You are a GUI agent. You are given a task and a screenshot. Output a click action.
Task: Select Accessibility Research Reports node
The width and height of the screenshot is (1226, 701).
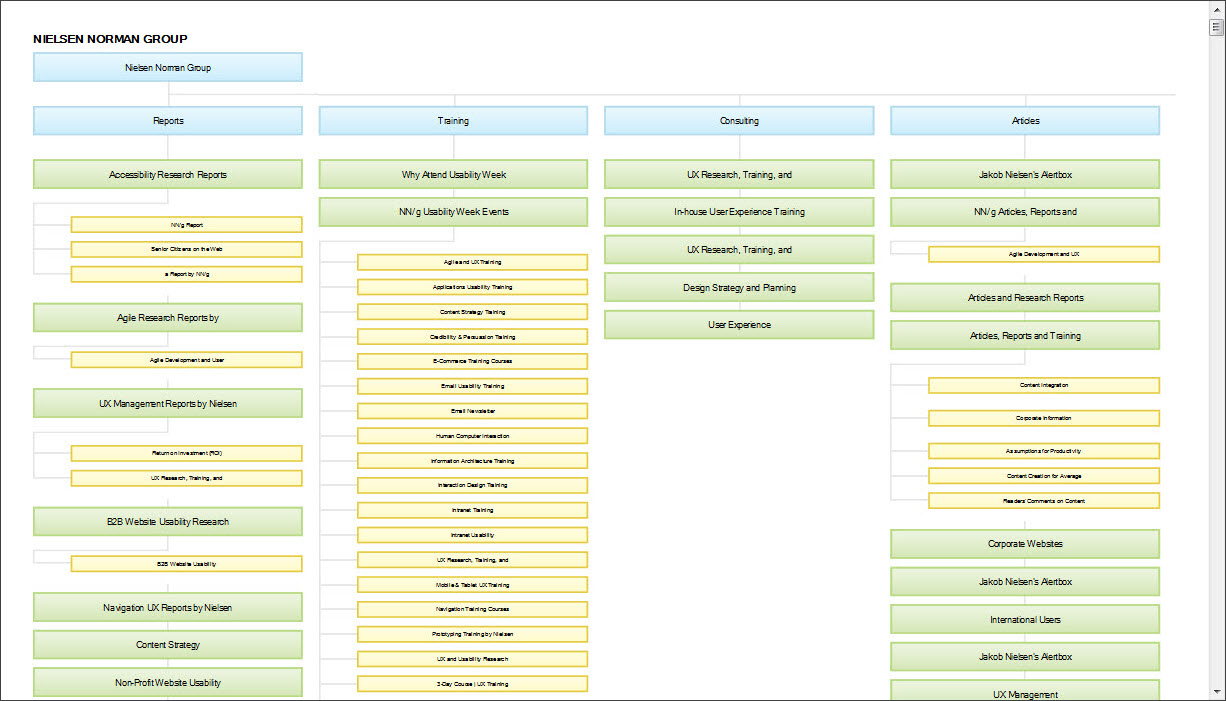(x=168, y=173)
